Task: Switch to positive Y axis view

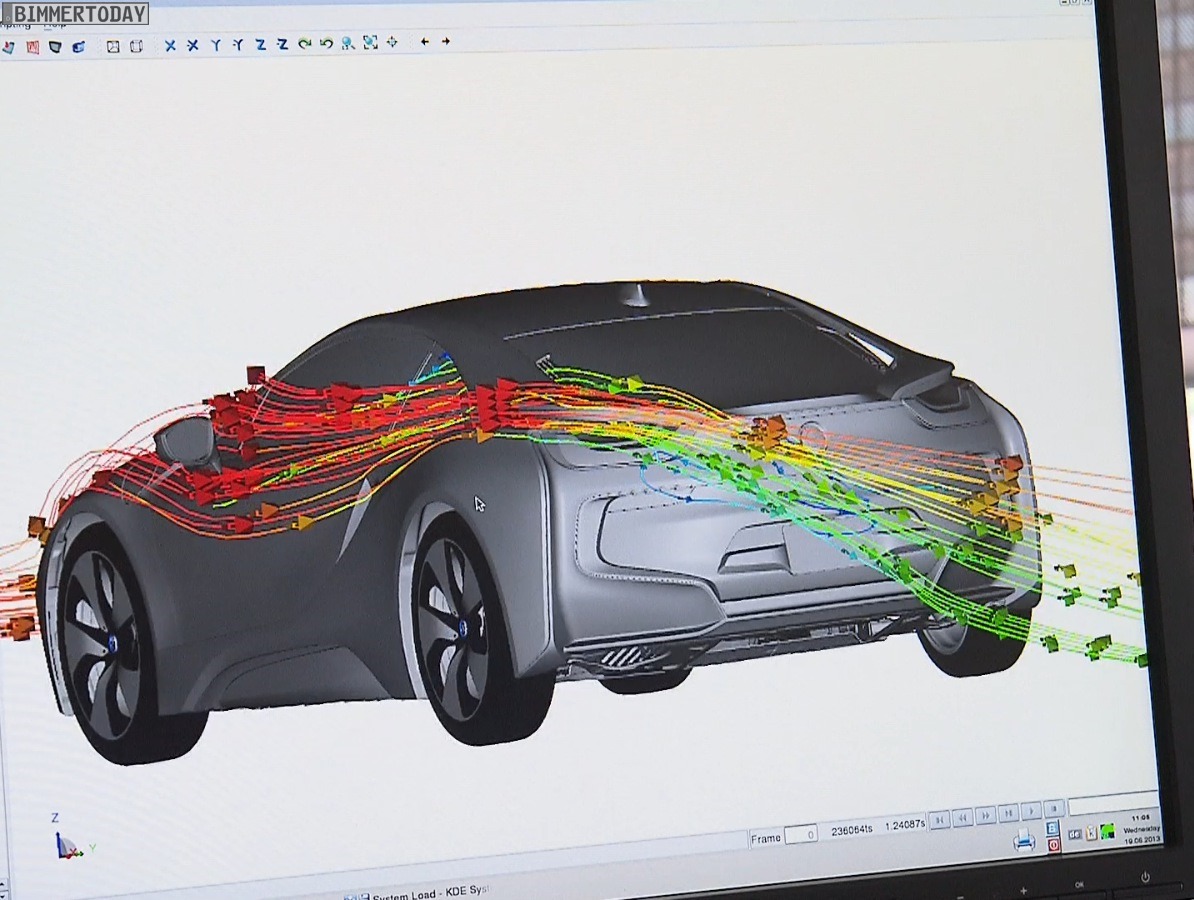Action: click(x=215, y=45)
